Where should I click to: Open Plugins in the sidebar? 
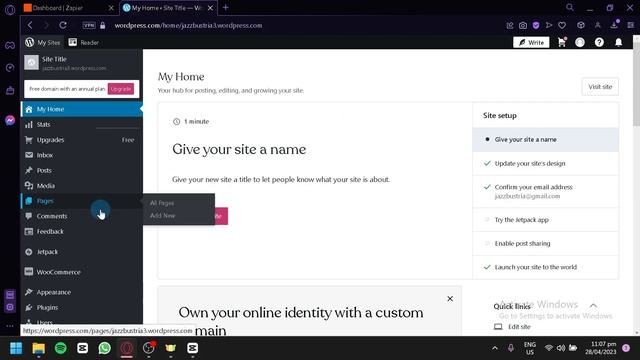tap(81, 307)
